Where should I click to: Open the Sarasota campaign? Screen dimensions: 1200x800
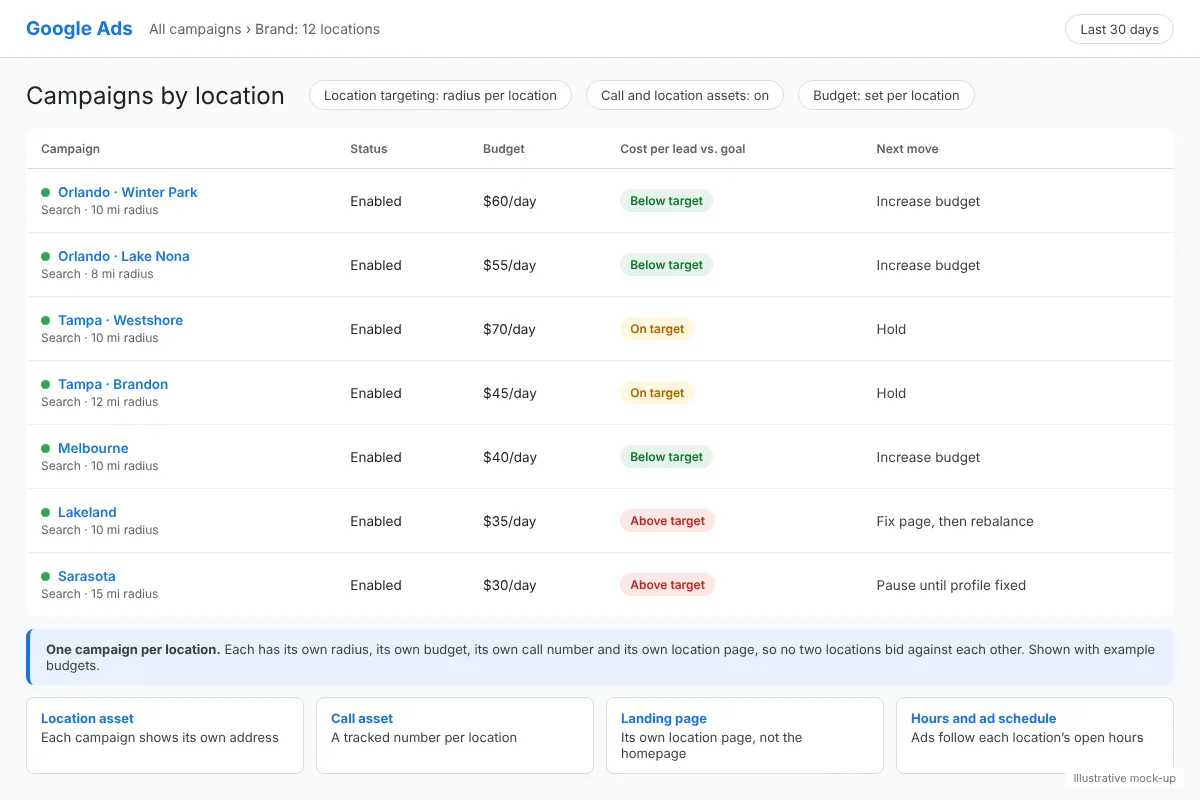tap(87, 576)
